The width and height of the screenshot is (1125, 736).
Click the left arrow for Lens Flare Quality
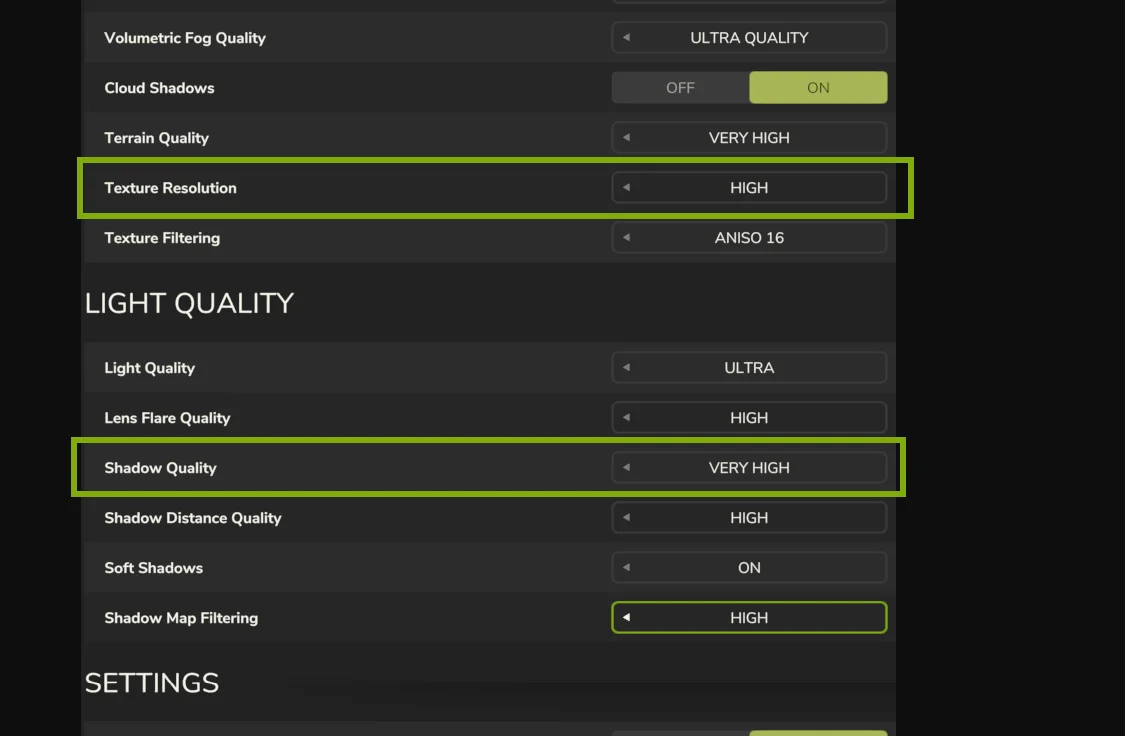click(x=626, y=417)
